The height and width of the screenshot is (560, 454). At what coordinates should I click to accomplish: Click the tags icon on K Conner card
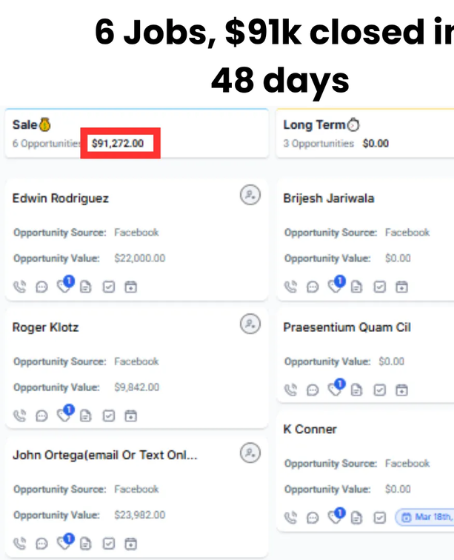click(336, 516)
